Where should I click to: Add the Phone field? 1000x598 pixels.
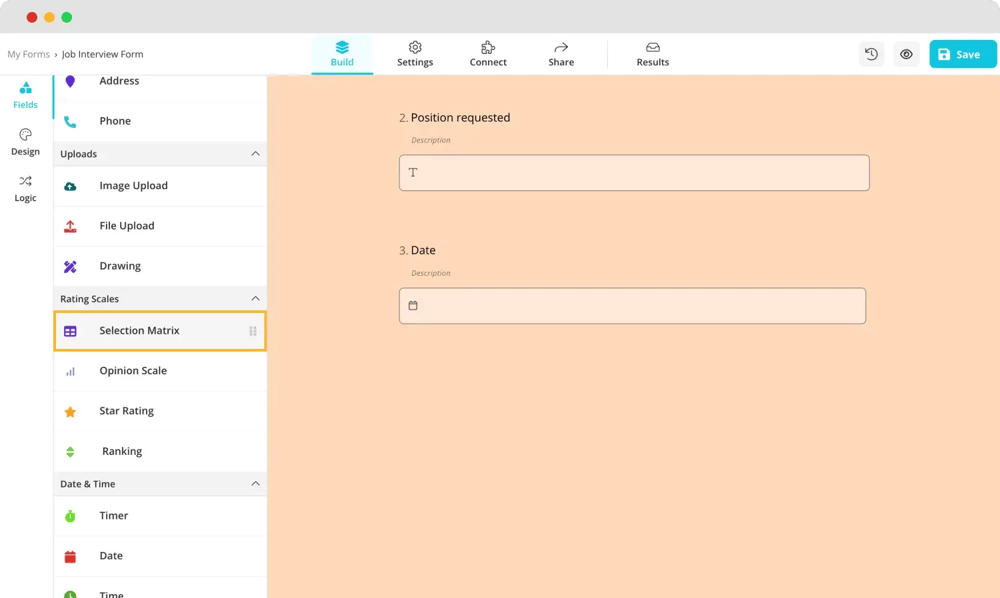pyautogui.click(x=115, y=121)
